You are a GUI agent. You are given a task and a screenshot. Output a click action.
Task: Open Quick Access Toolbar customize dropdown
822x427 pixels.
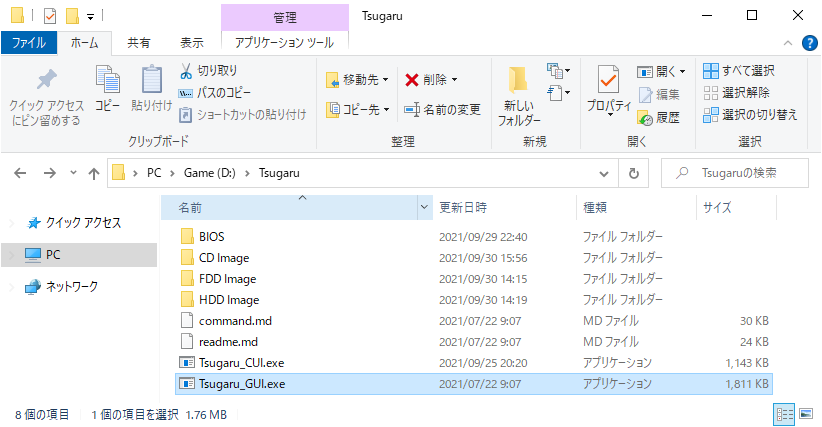tap(90, 17)
